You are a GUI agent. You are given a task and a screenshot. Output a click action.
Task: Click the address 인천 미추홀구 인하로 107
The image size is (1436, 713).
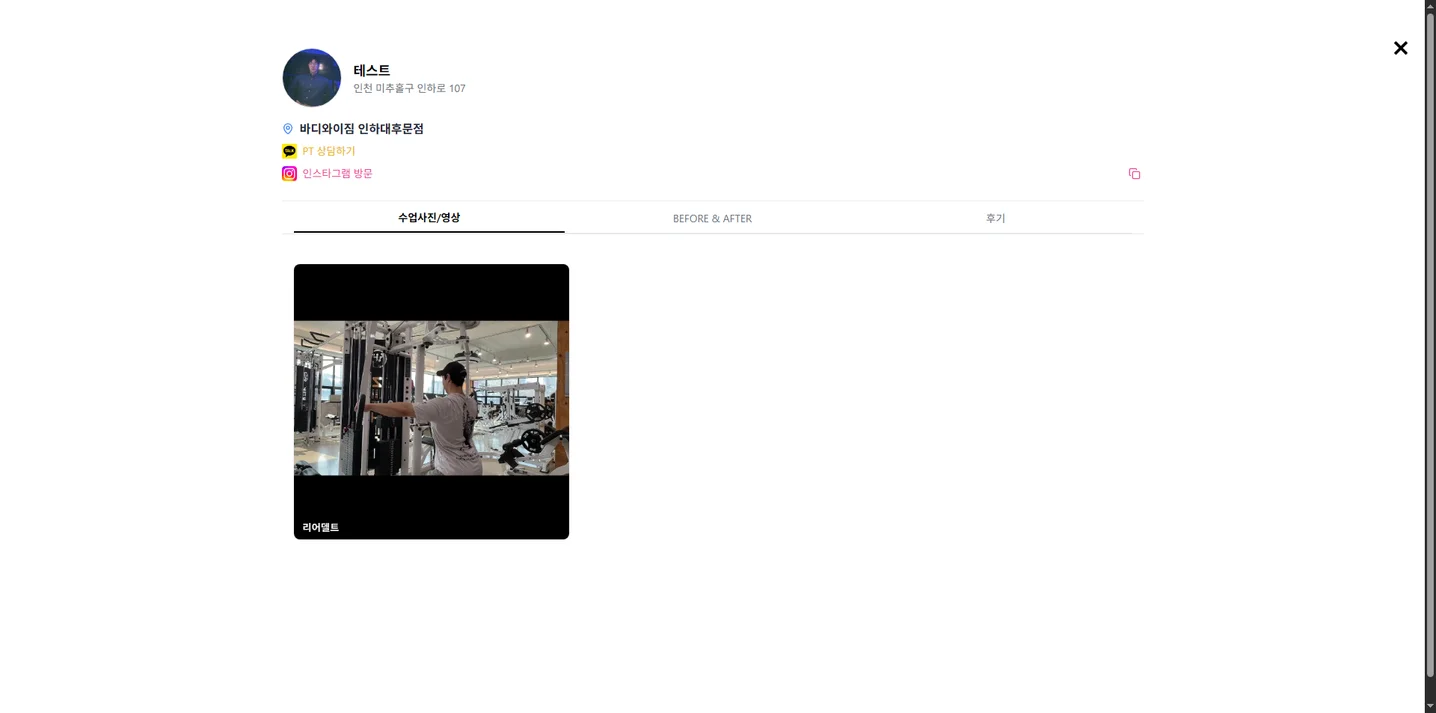tap(408, 88)
